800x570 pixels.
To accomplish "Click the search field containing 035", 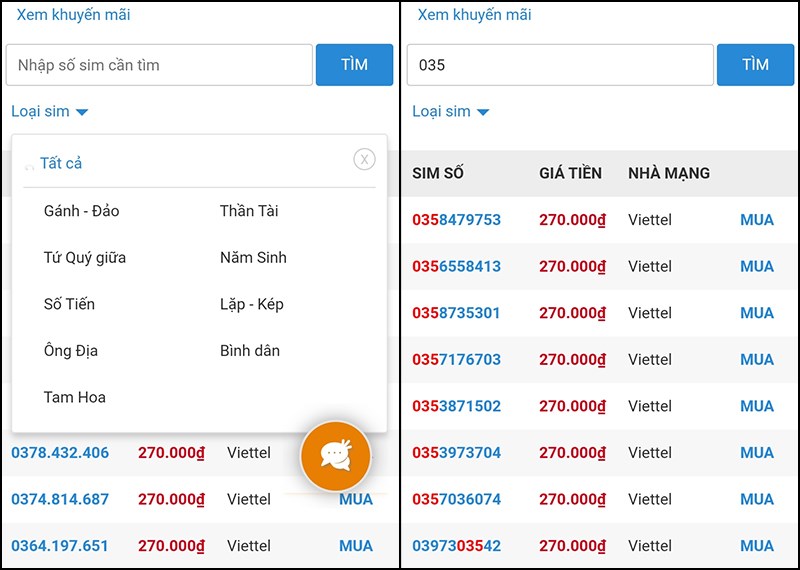I will pos(560,65).
